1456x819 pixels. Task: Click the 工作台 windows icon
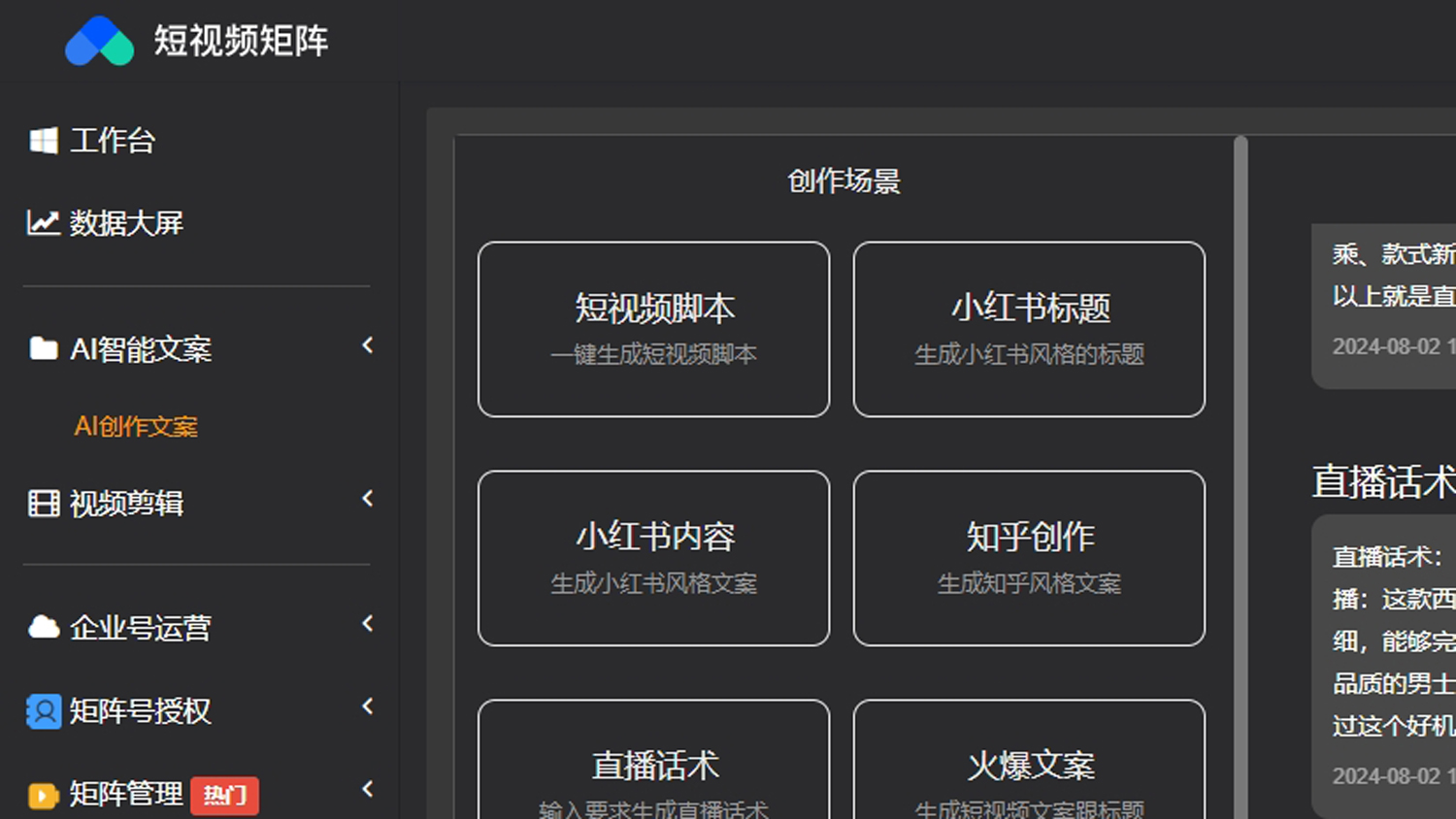tap(43, 141)
